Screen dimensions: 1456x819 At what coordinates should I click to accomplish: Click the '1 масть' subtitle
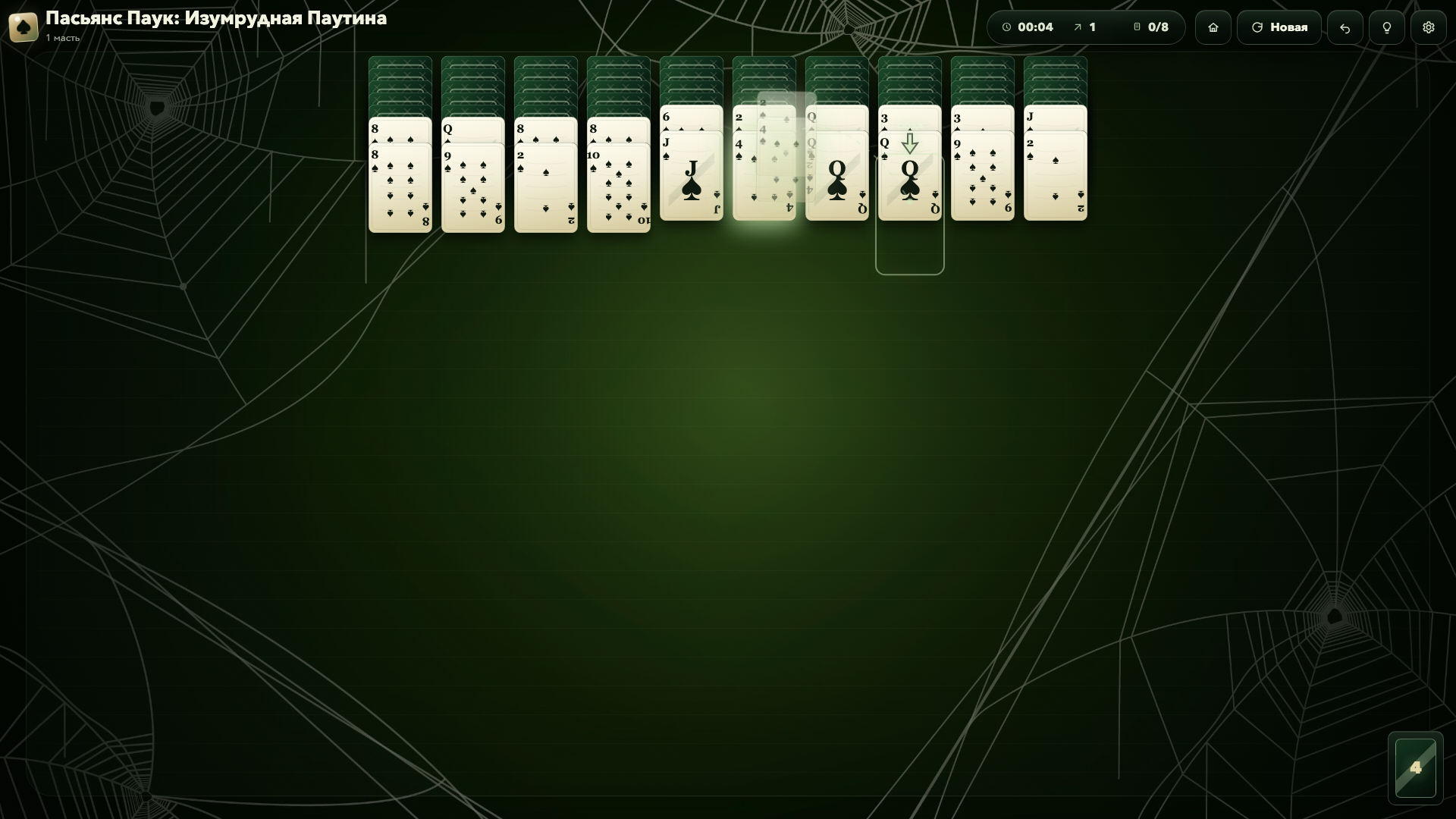(x=62, y=38)
